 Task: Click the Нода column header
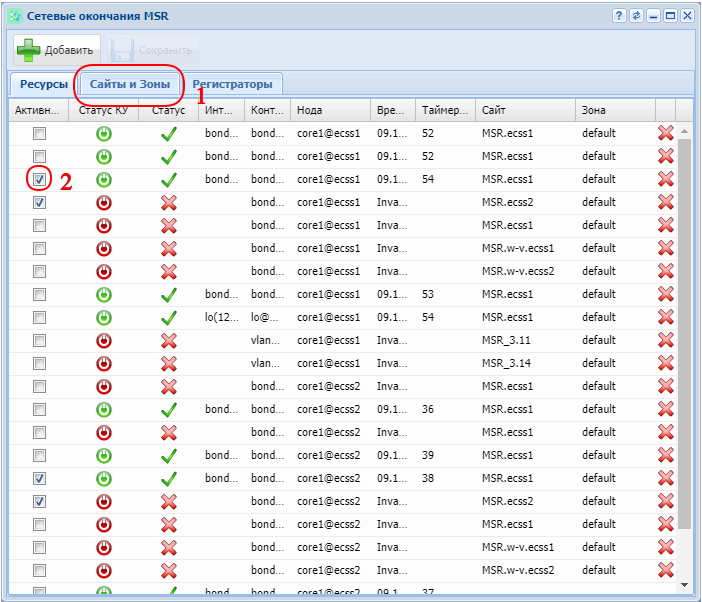(330, 110)
